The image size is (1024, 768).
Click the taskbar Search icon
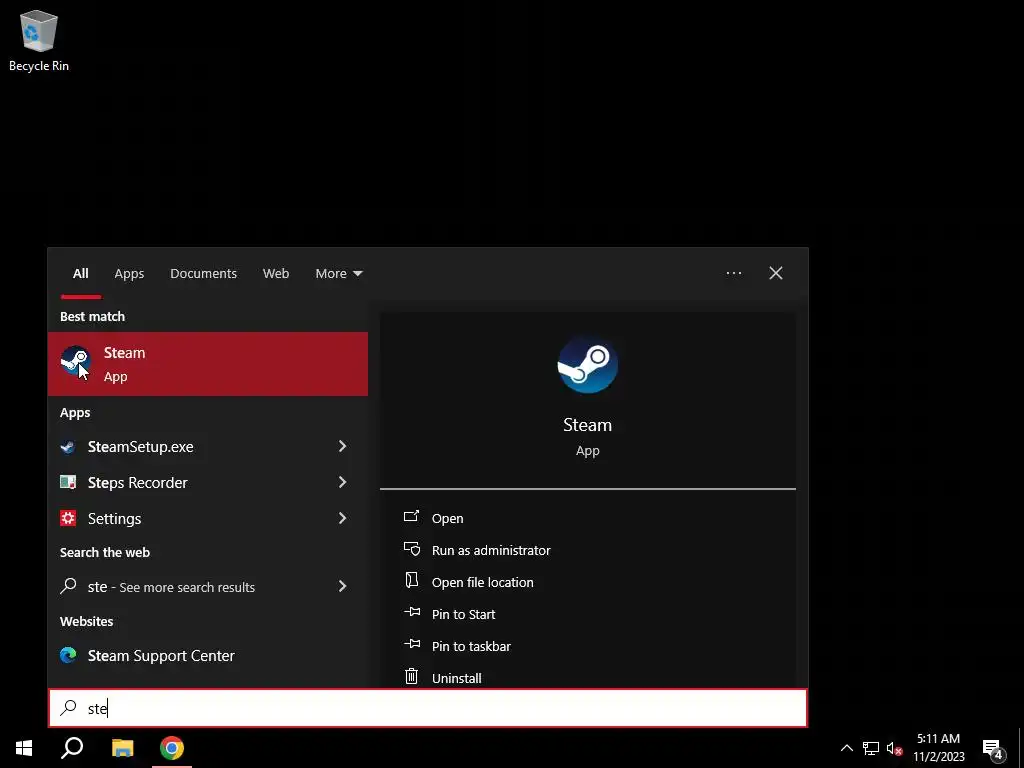[x=72, y=748]
